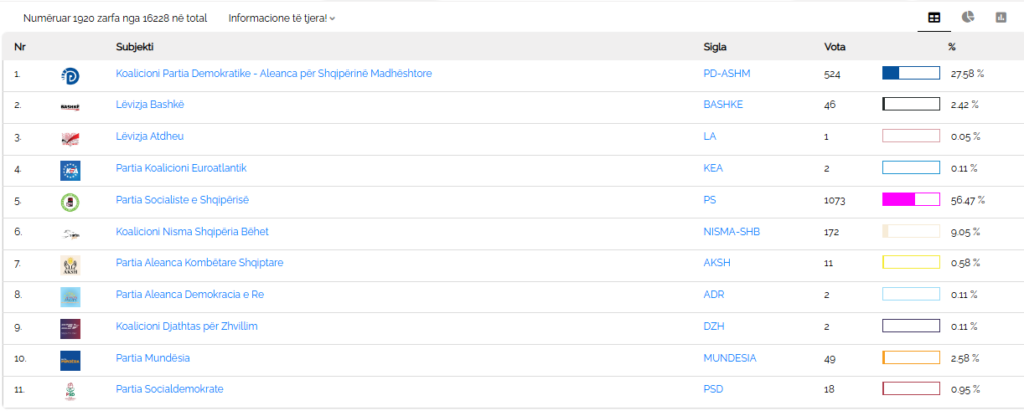Click the PD-ASHM coalition party logo
1024x411 pixels.
(x=70, y=75)
